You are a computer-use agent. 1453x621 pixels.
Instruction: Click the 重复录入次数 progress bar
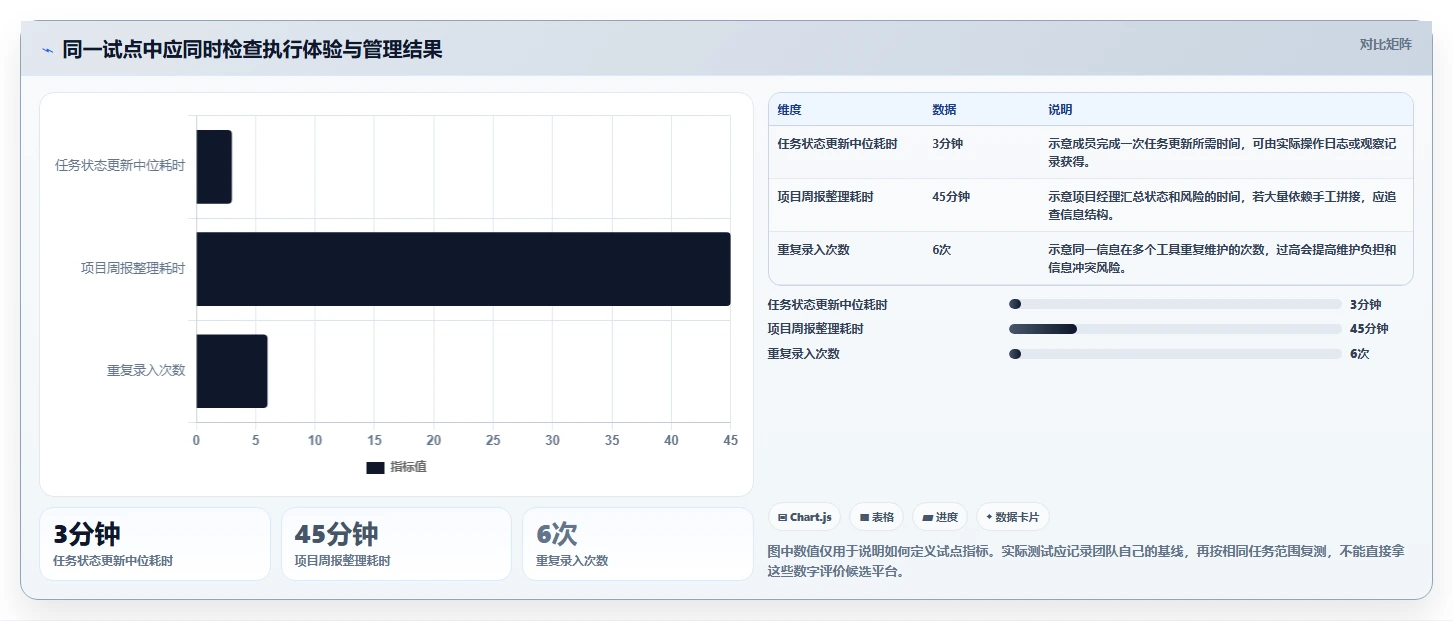tap(1175, 354)
